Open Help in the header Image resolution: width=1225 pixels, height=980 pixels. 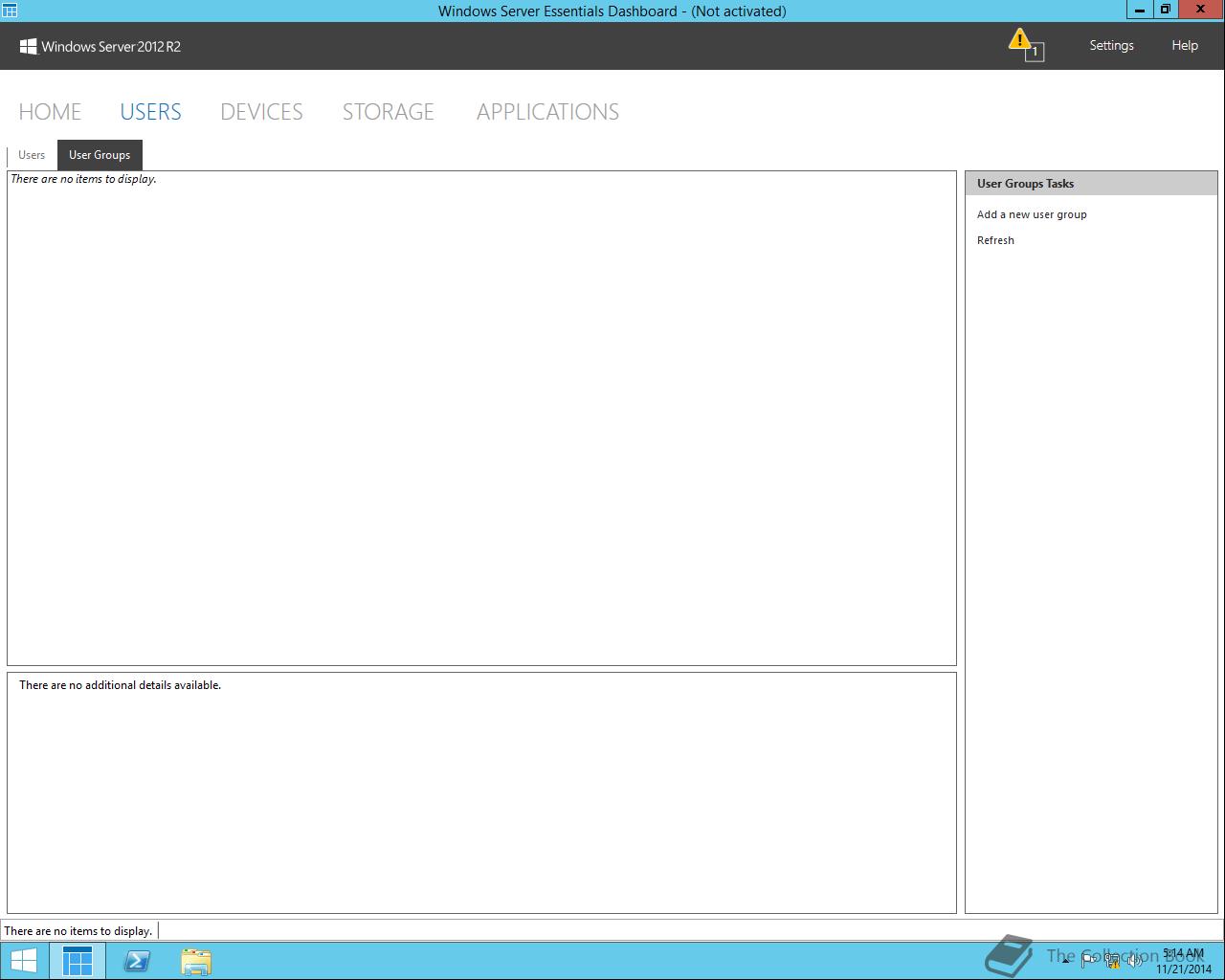(x=1185, y=45)
